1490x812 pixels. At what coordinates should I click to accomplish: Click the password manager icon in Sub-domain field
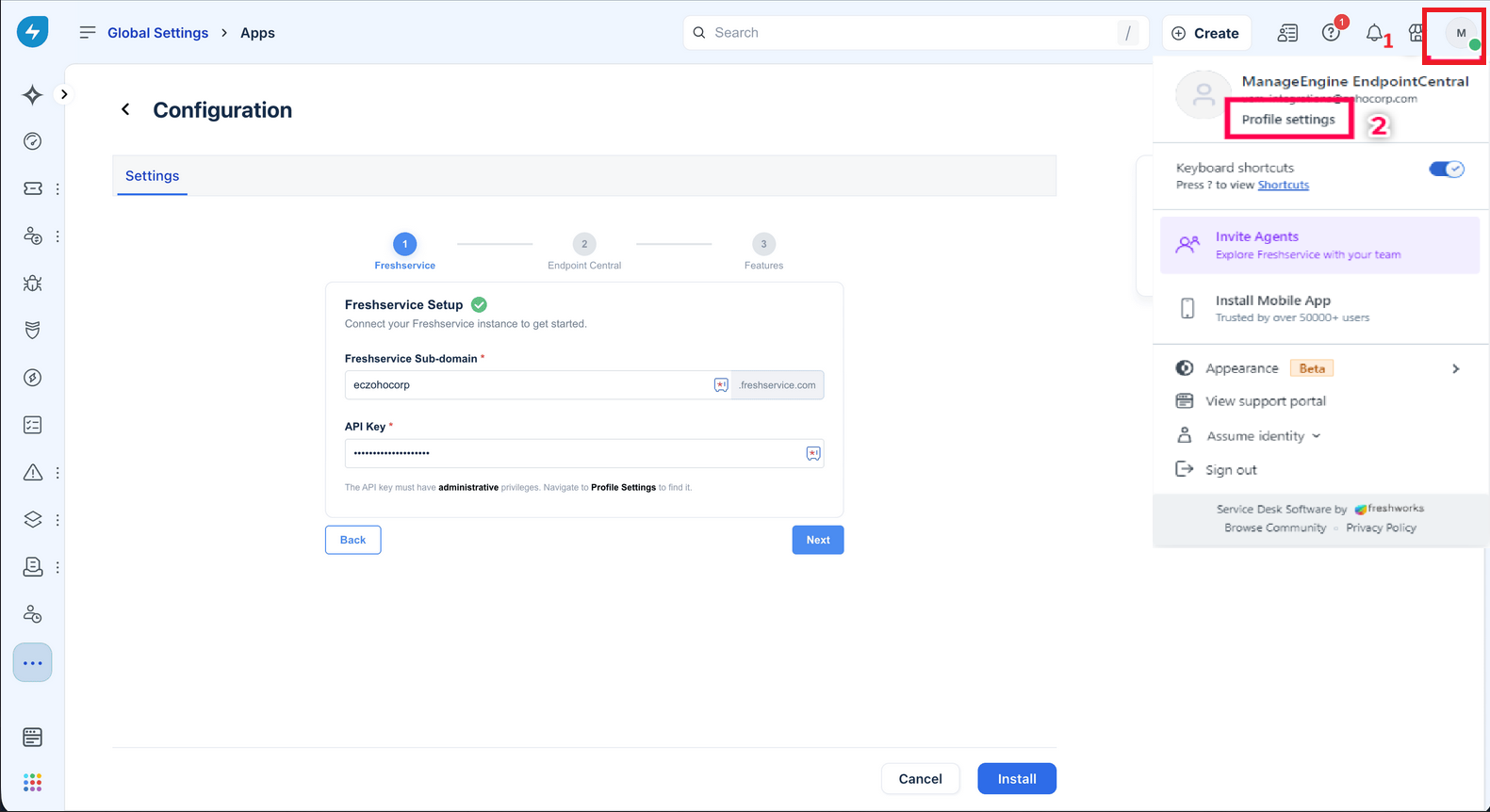click(721, 384)
